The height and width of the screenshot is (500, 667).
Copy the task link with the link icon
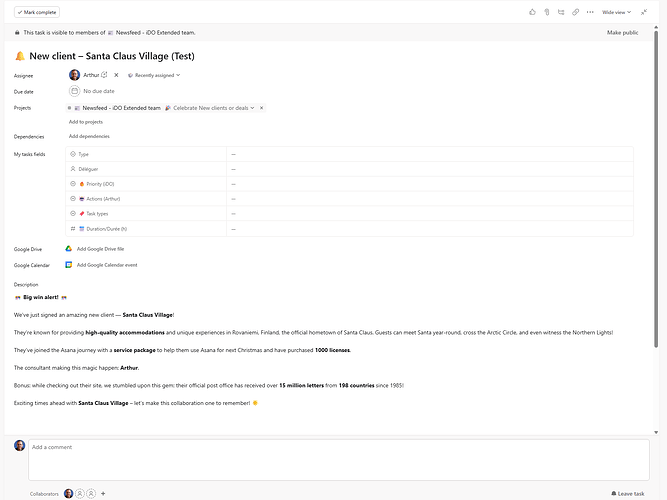[576, 12]
